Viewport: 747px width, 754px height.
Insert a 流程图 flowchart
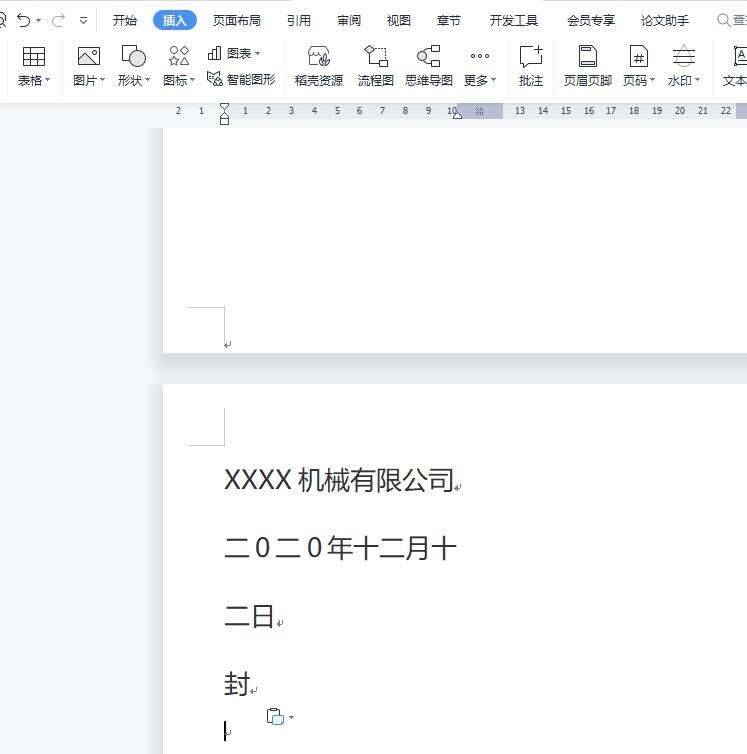pyautogui.click(x=376, y=66)
